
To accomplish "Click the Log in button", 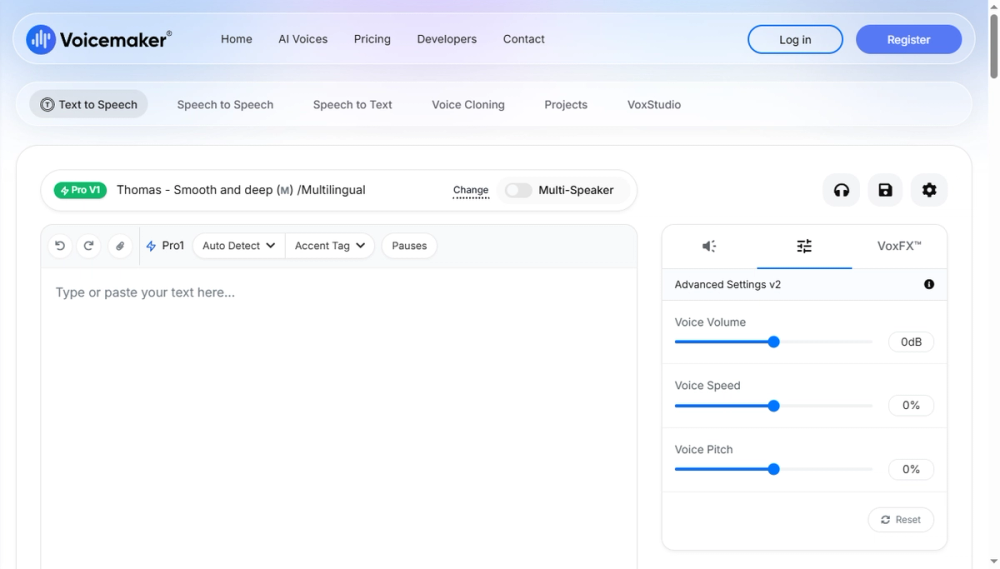I will [x=795, y=40].
